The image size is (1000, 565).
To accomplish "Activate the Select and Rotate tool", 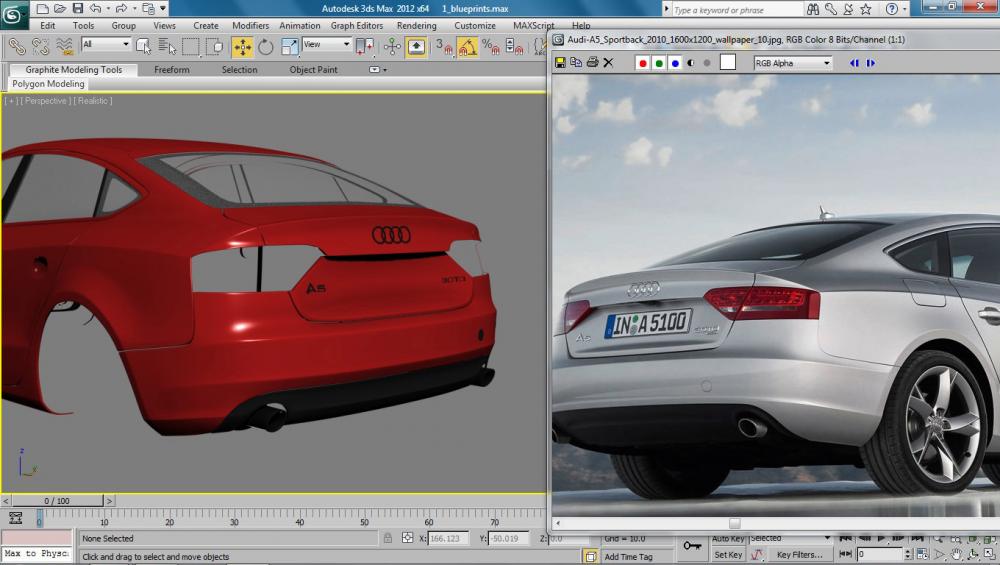I will pyautogui.click(x=266, y=47).
